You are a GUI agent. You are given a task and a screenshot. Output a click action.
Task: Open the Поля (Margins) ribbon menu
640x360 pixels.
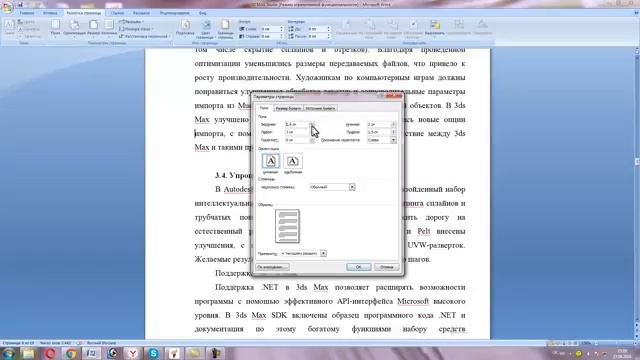click(56, 28)
